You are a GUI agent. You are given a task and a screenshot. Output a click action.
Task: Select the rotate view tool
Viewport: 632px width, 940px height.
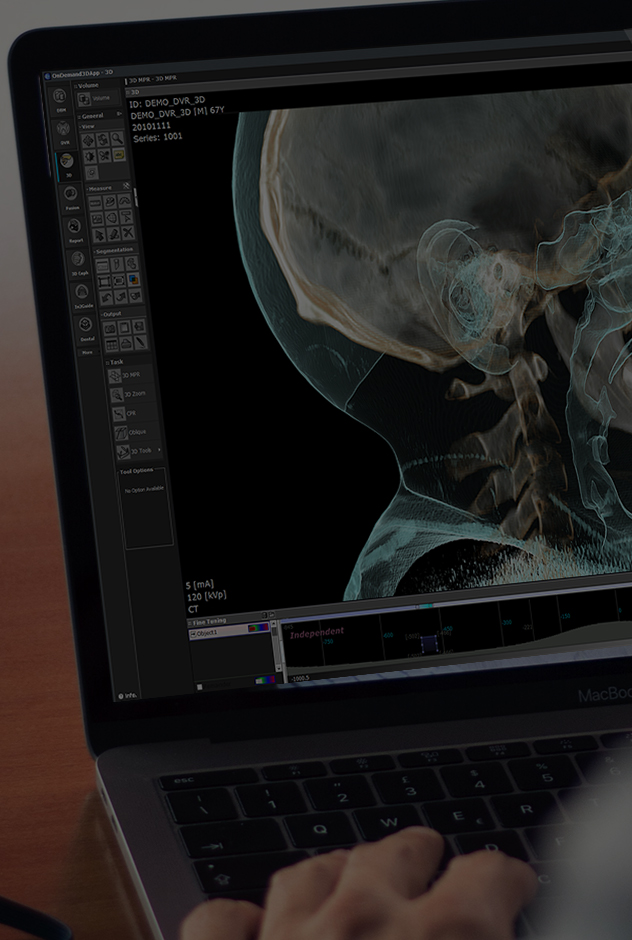[x=103, y=140]
